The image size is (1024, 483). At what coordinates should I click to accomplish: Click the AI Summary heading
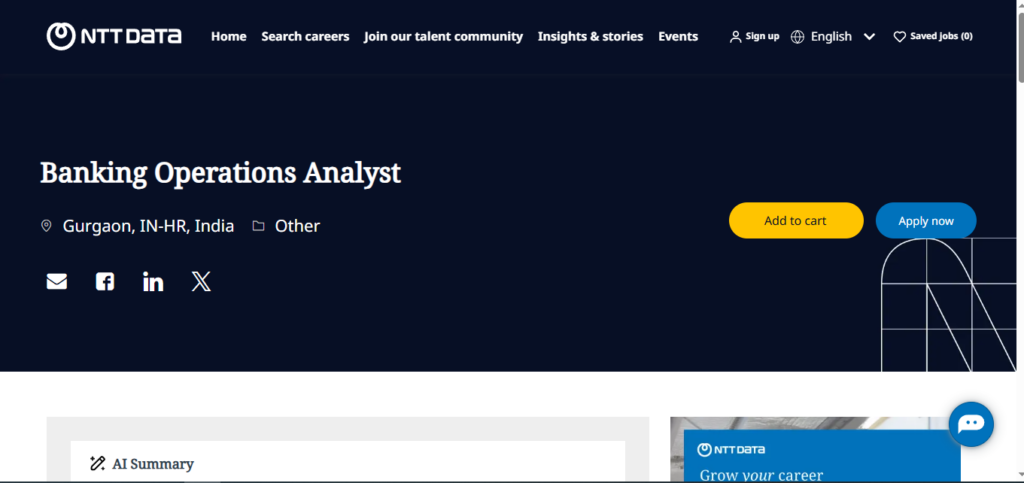pyautogui.click(x=153, y=464)
